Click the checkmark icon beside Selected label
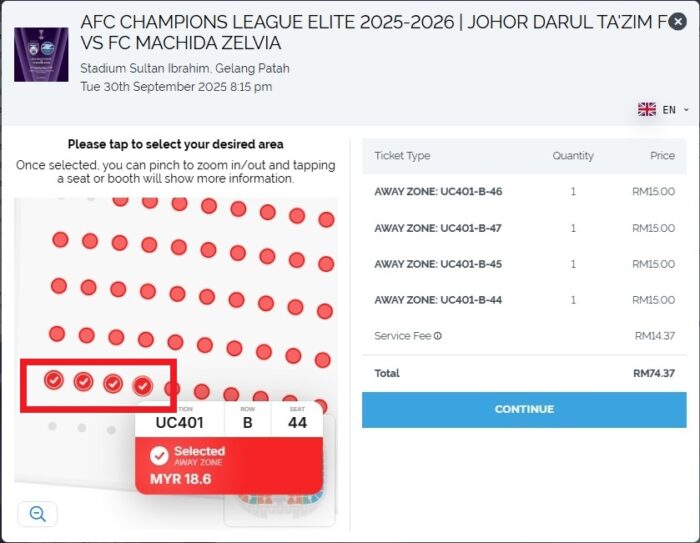 159,456
